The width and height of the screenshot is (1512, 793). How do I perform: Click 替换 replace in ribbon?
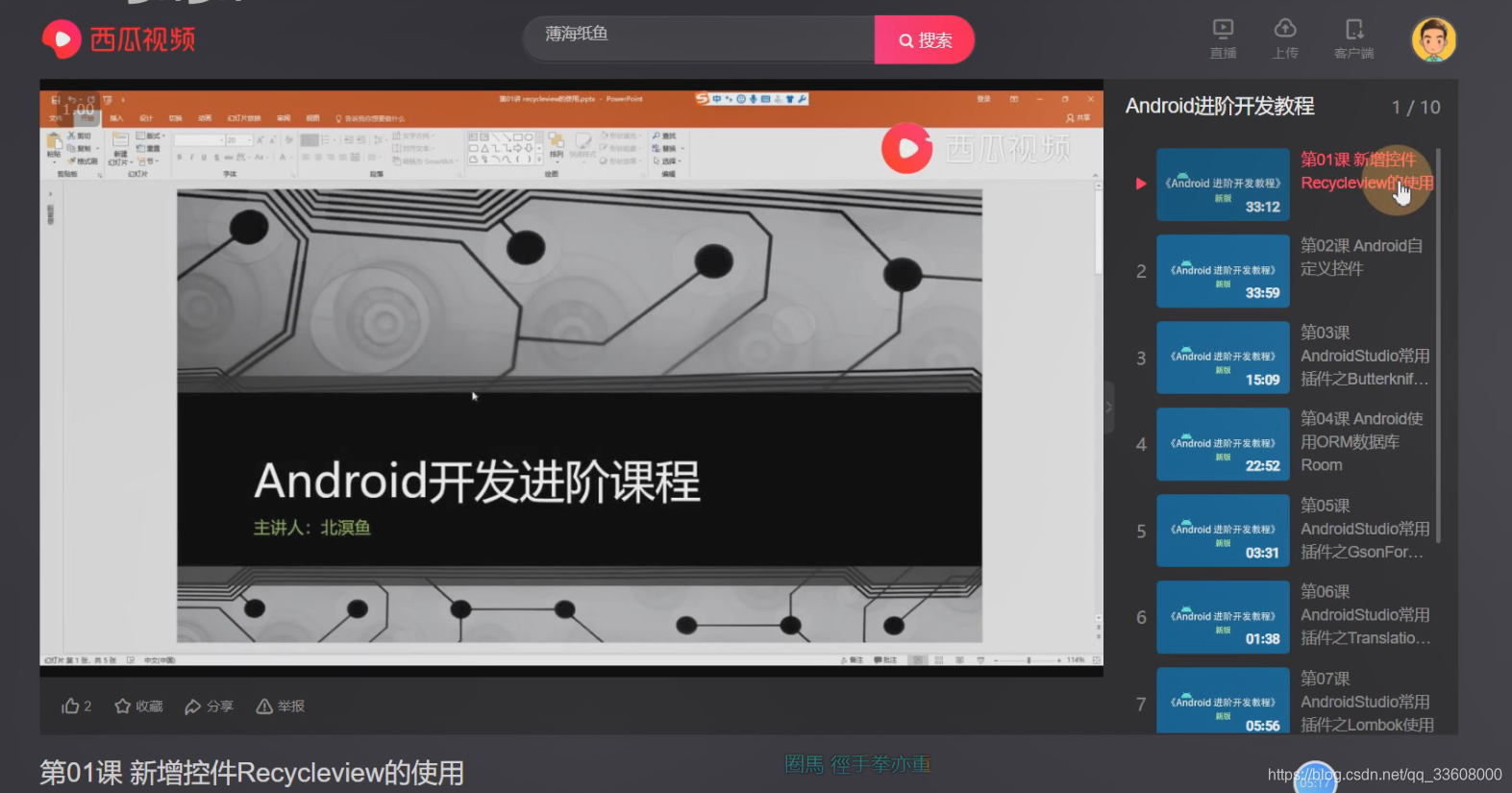tap(668, 148)
